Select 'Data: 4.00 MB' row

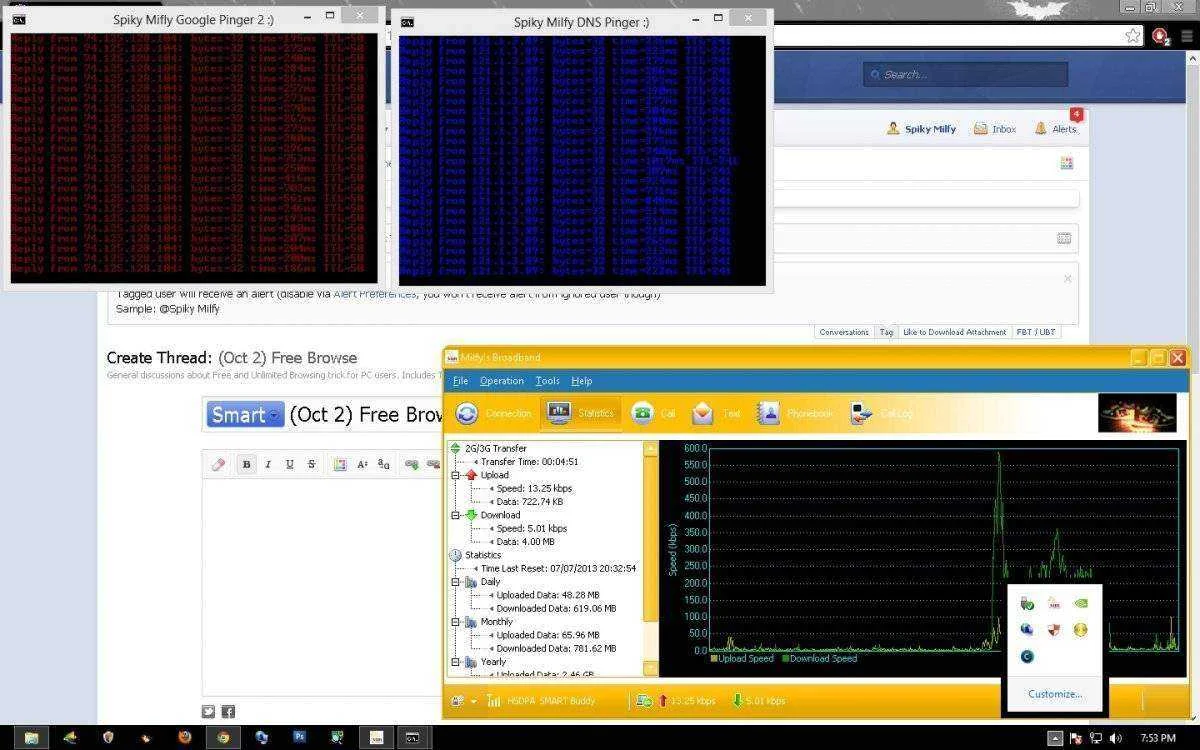525,542
